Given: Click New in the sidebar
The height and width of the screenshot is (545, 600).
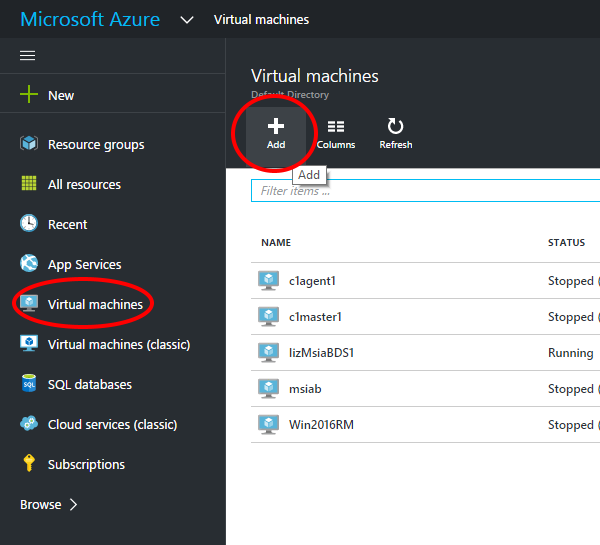Looking at the screenshot, I should (60, 95).
